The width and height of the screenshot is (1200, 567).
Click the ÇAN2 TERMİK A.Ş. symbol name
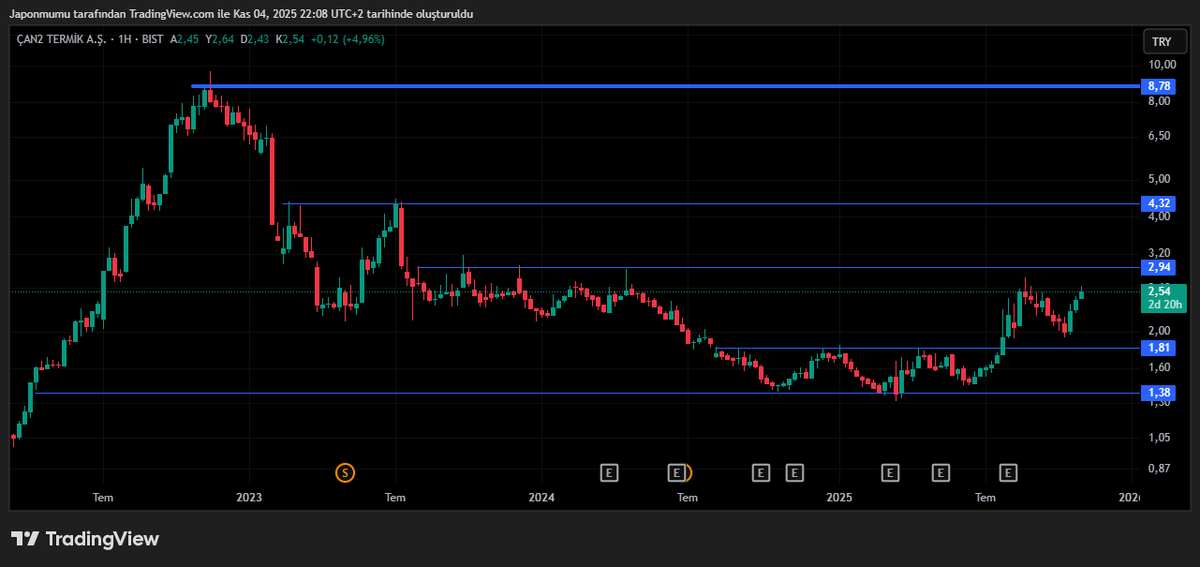[x=59, y=39]
